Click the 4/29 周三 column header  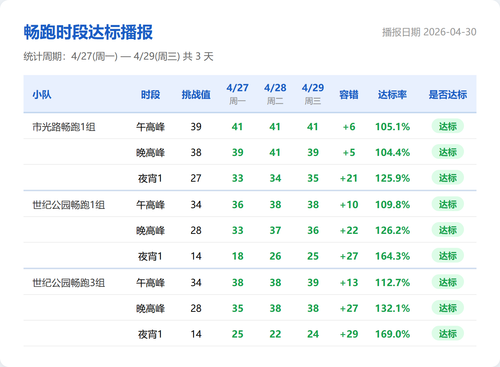313,94
